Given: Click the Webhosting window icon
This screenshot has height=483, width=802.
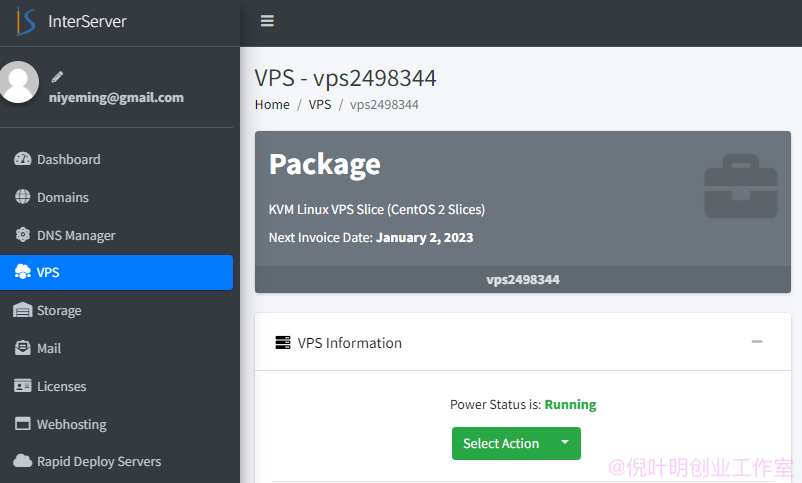Looking at the screenshot, I should click(23, 424).
